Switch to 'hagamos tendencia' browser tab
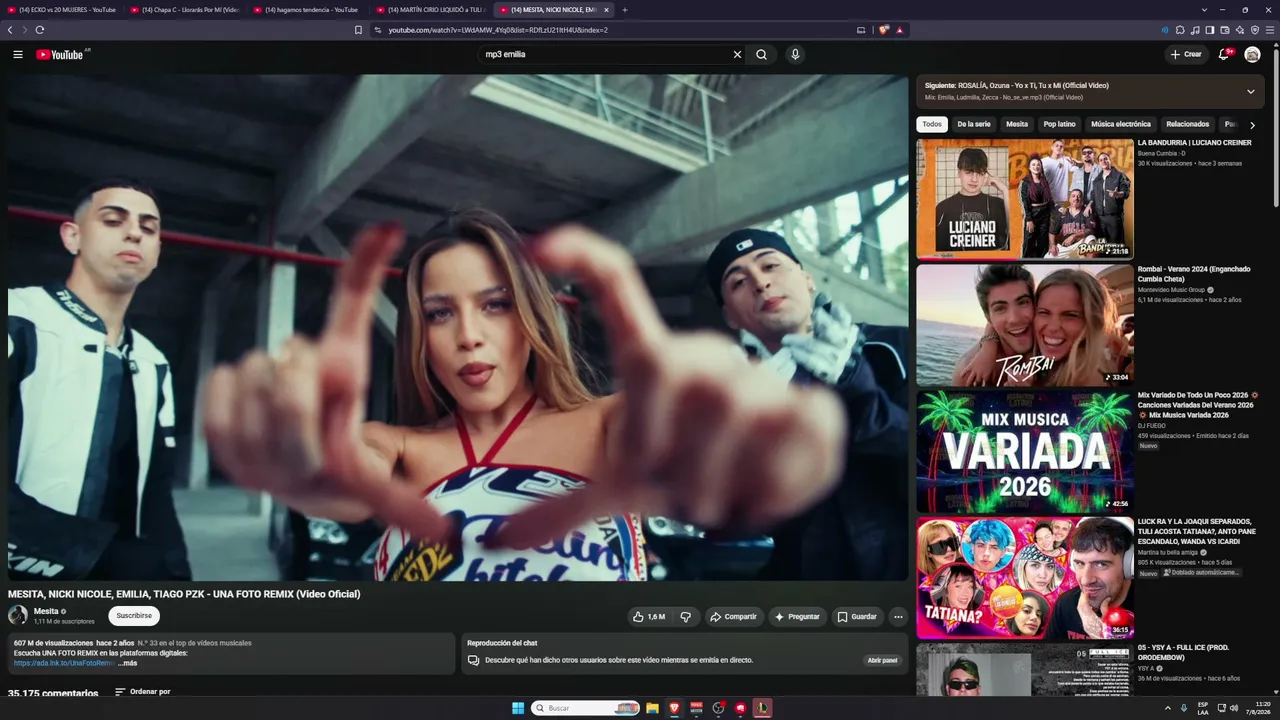The height and width of the screenshot is (720, 1280). [308, 10]
